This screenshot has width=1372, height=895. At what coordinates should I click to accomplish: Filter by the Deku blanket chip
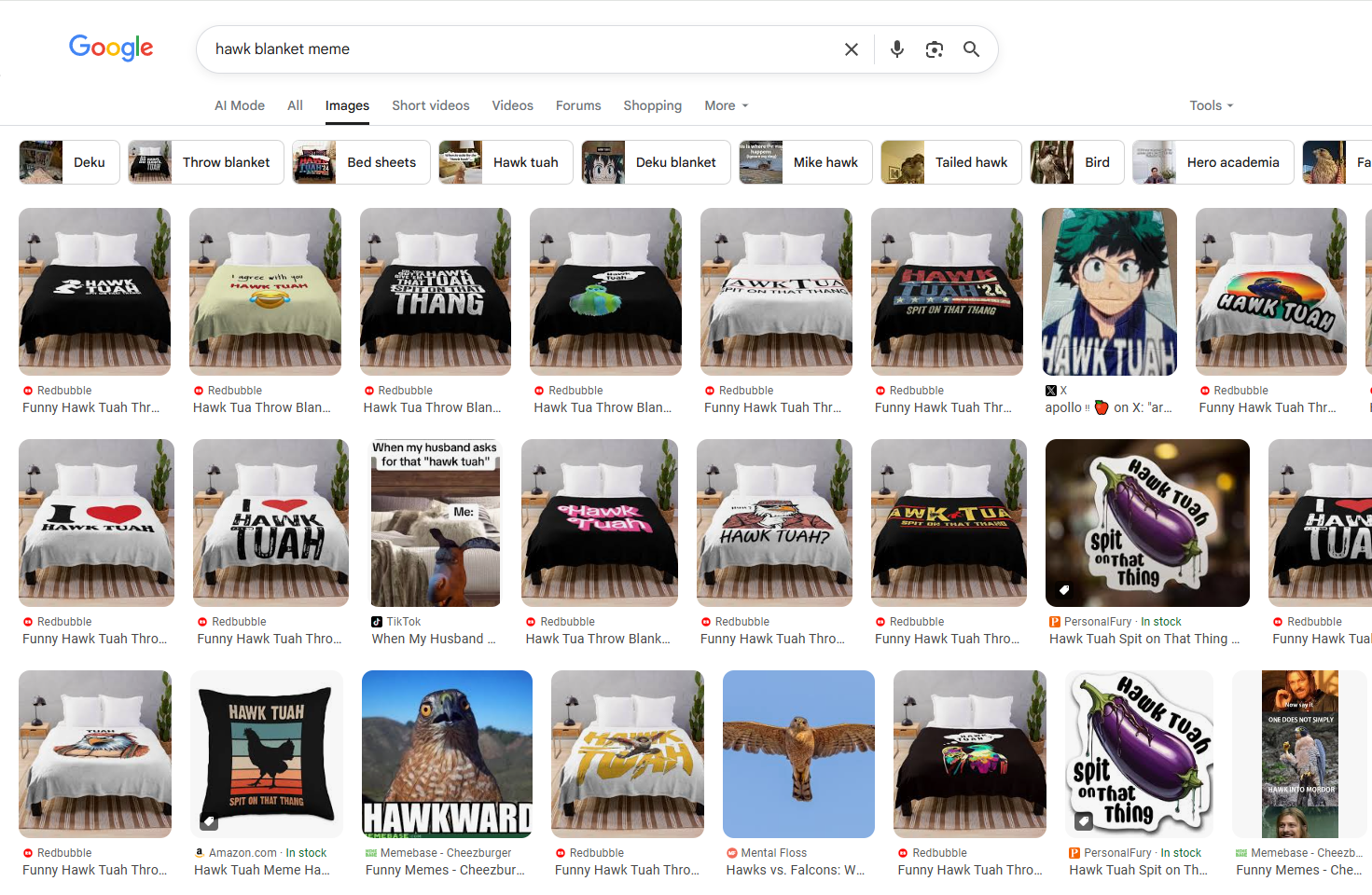[x=656, y=162]
